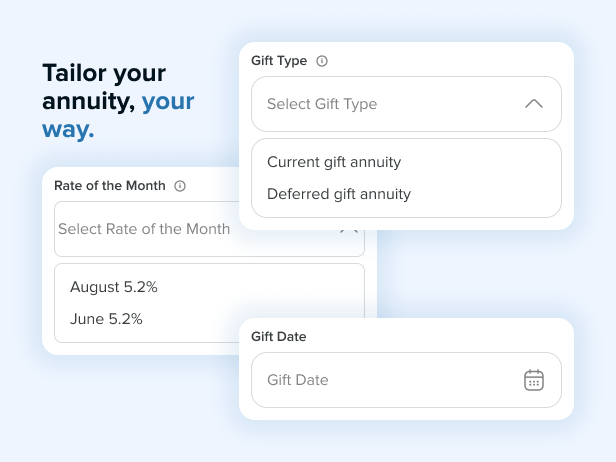Select the August 5.2% rate
This screenshot has height=462, width=616.
click(114, 287)
